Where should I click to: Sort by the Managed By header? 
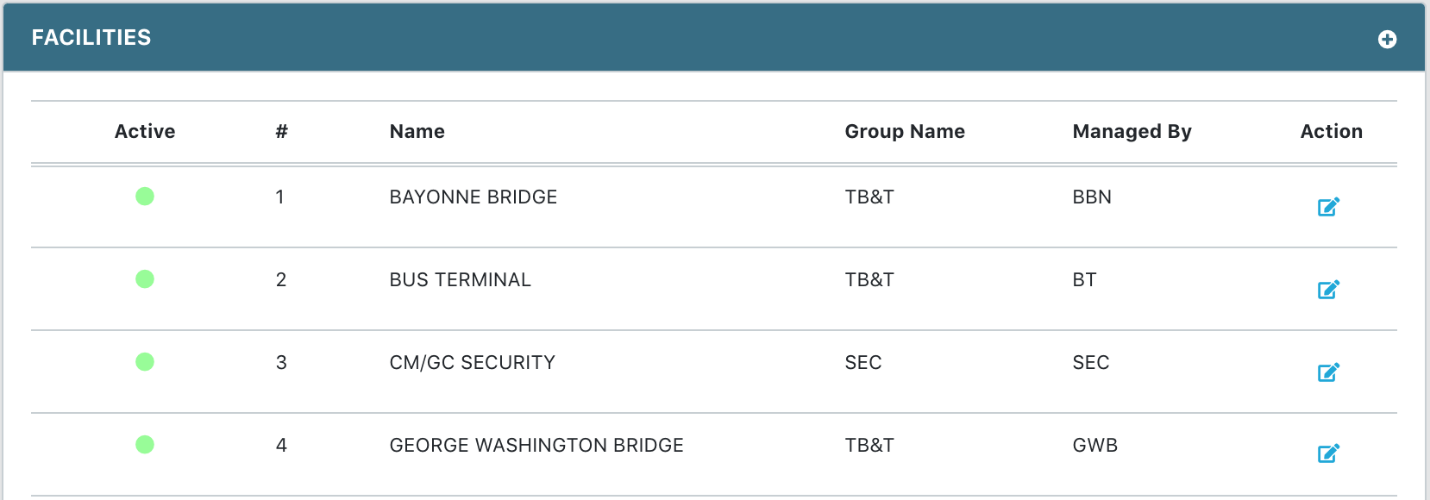point(1132,131)
